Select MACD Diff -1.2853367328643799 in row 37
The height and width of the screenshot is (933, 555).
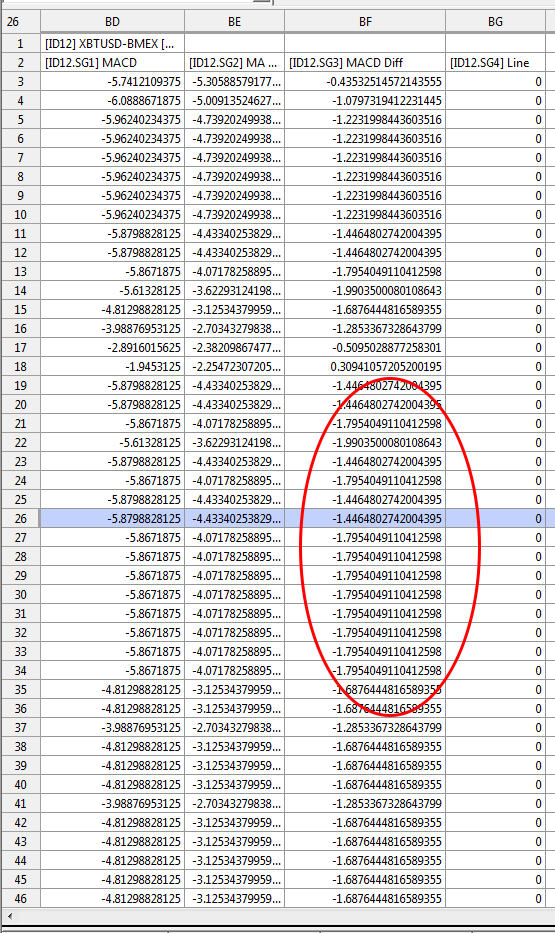(x=365, y=728)
